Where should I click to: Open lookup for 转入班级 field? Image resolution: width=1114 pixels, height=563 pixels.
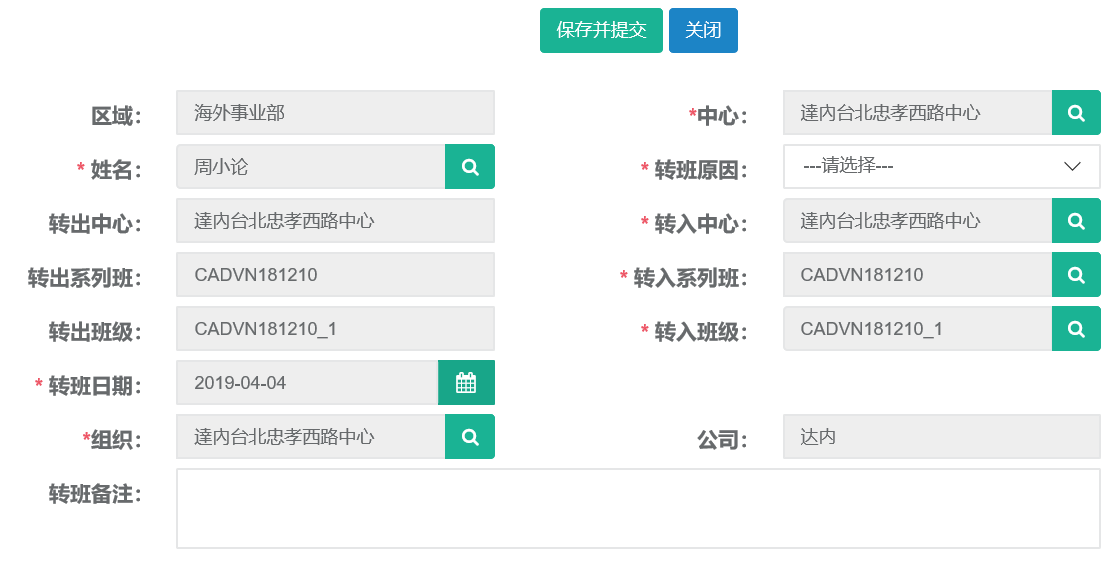pyautogui.click(x=1076, y=329)
